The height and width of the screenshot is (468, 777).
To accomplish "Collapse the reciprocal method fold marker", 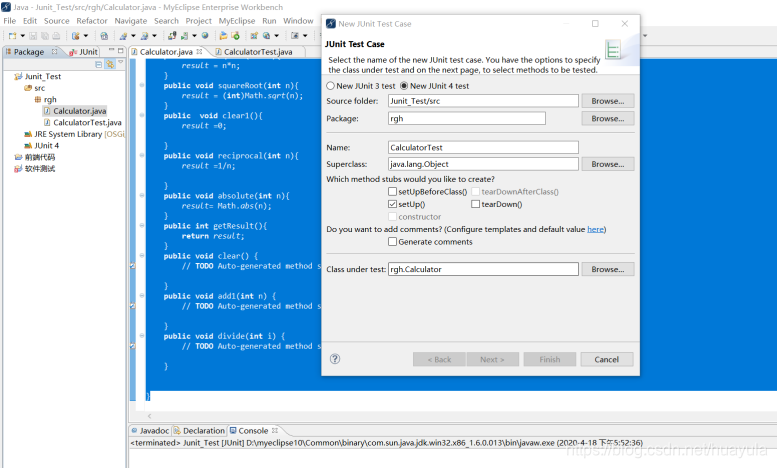I will [142, 156].
